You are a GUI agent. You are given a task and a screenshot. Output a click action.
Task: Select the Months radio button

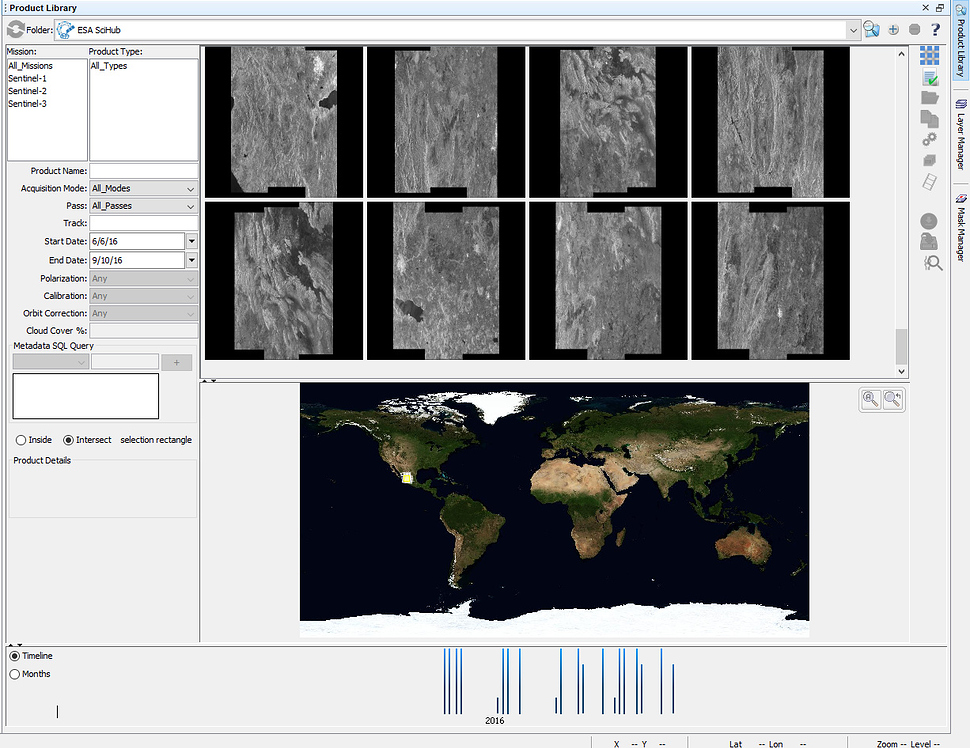click(14, 674)
